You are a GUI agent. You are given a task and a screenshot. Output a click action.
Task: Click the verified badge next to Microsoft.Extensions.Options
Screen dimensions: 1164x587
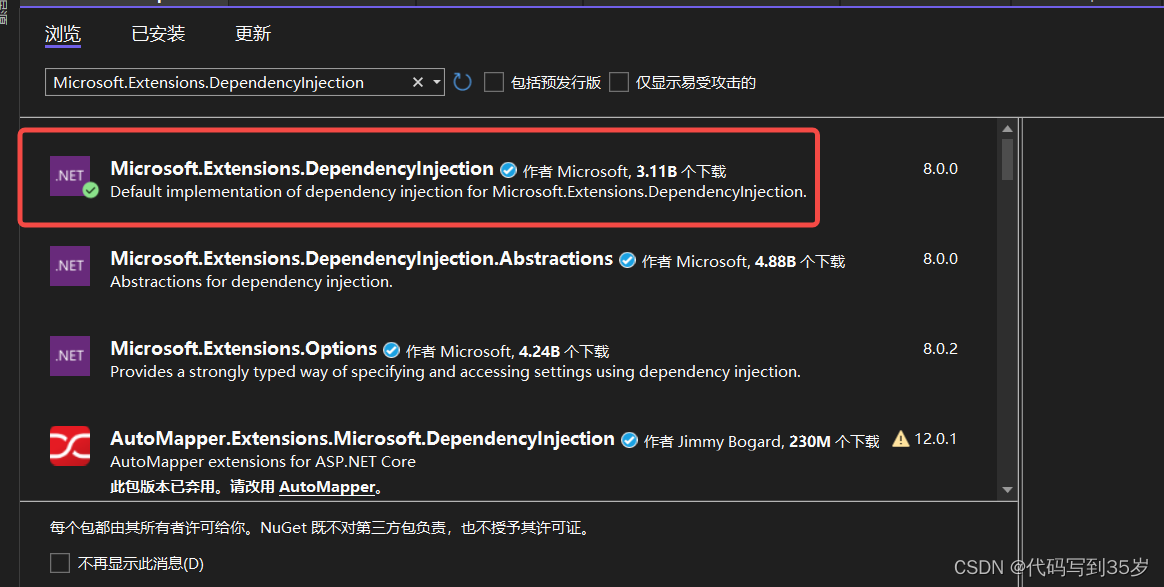click(391, 350)
